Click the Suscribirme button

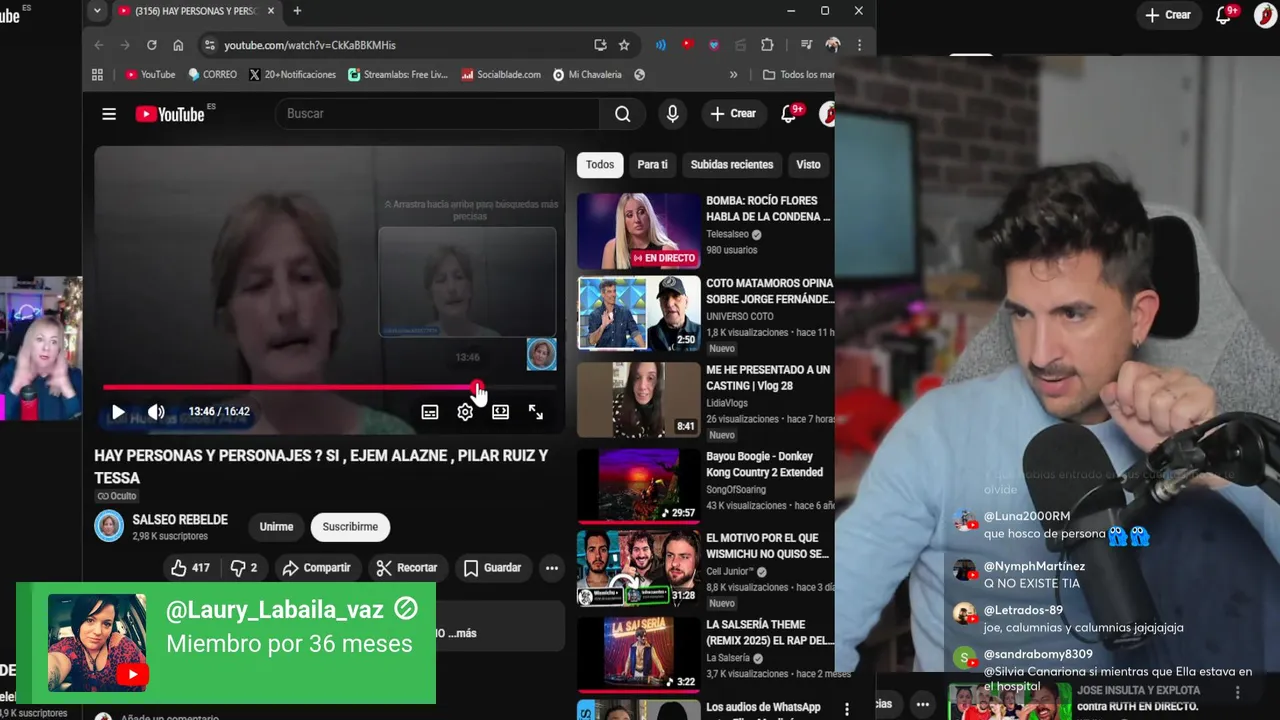click(x=350, y=527)
